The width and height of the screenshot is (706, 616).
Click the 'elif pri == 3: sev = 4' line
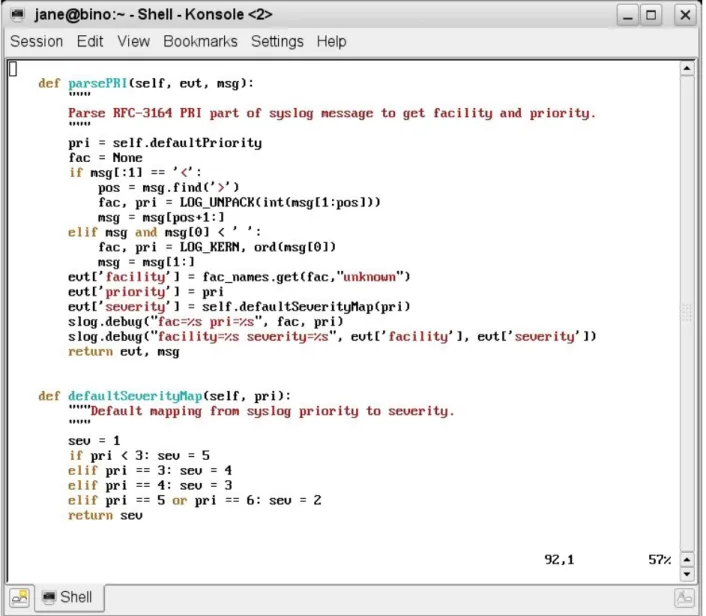(x=150, y=470)
